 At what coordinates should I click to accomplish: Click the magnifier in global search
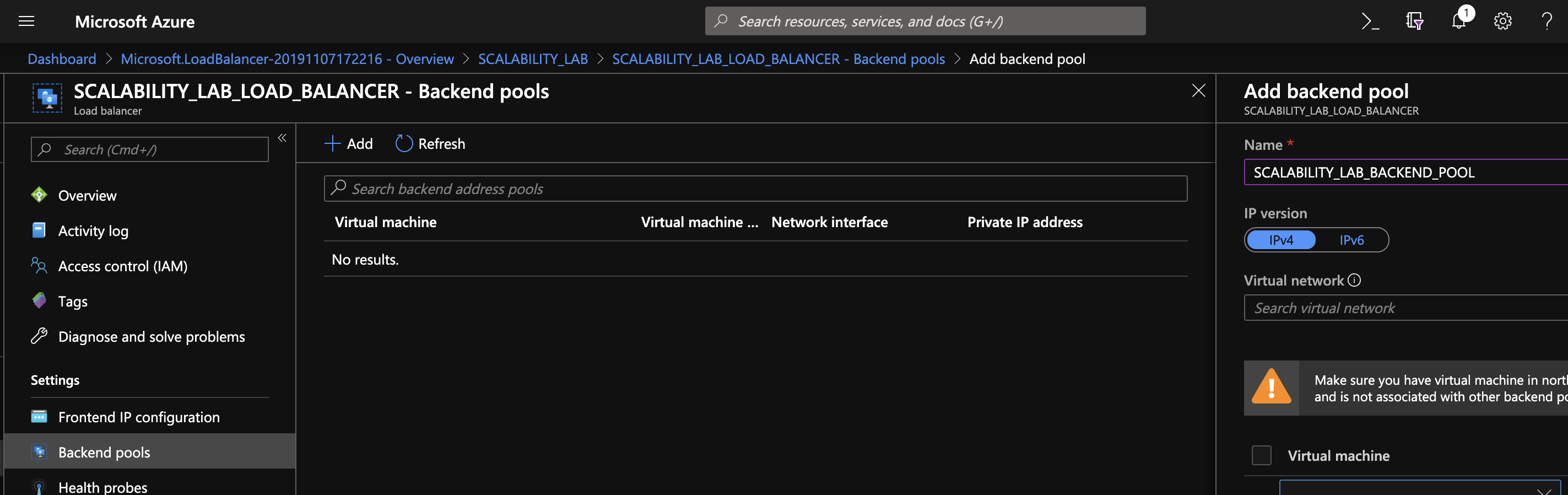721,21
